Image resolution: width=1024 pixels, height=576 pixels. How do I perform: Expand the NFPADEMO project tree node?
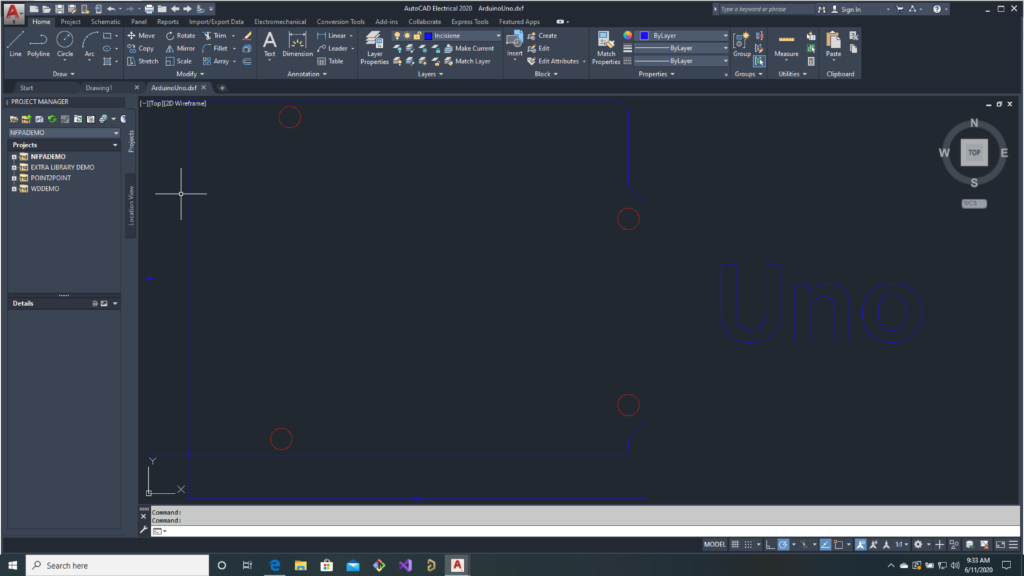pyautogui.click(x=14, y=157)
